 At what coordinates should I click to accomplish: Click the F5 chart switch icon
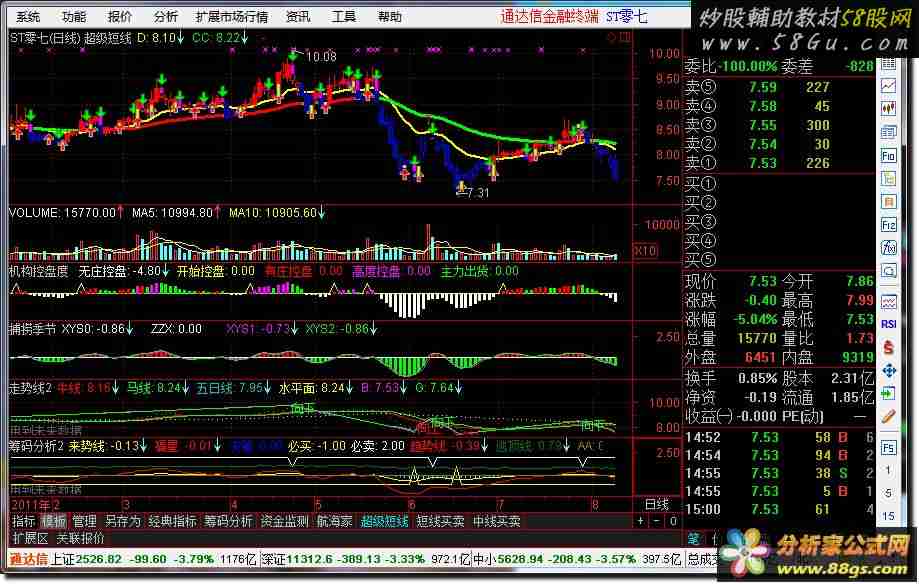coord(889,448)
